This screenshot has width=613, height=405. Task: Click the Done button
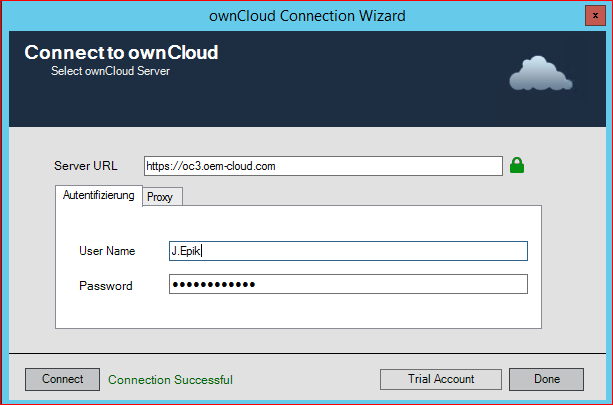547,379
